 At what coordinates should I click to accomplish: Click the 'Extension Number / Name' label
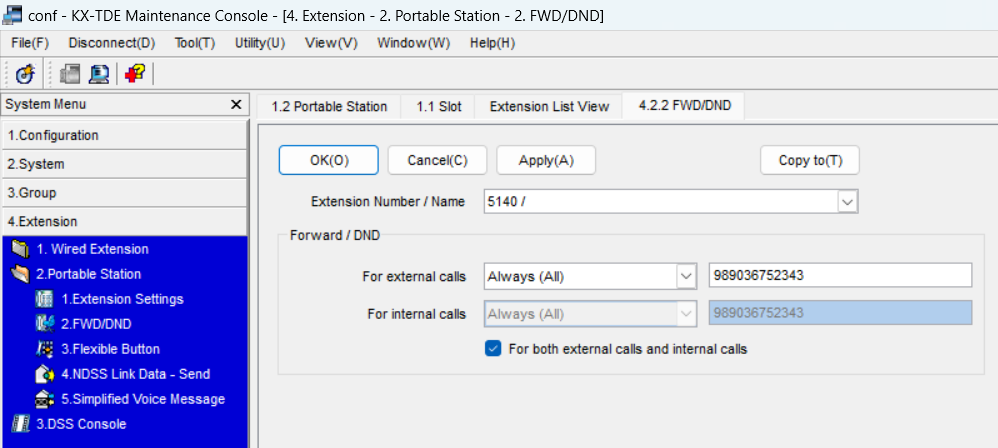click(388, 202)
